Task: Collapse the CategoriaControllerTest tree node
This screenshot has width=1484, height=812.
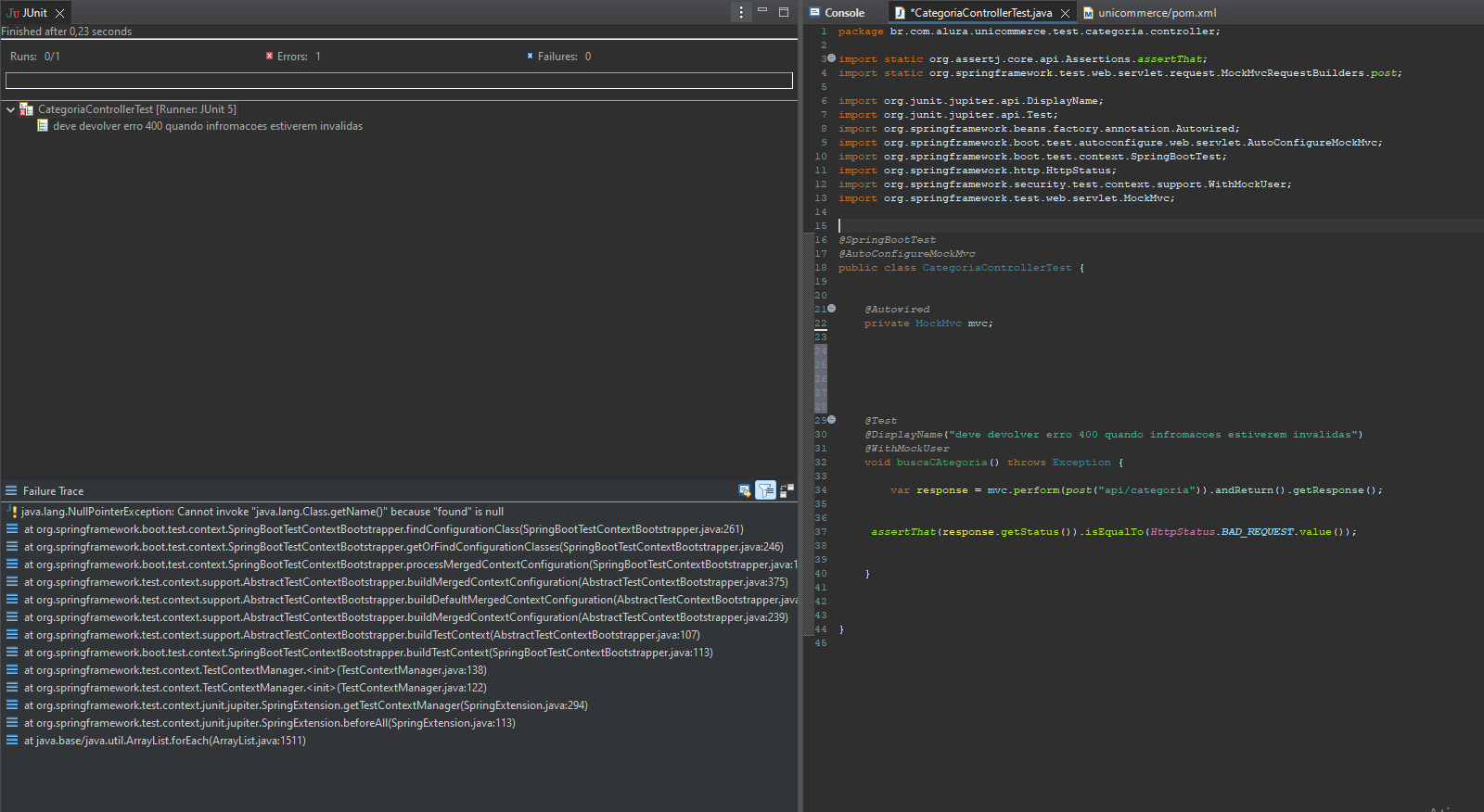Action: click(10, 109)
